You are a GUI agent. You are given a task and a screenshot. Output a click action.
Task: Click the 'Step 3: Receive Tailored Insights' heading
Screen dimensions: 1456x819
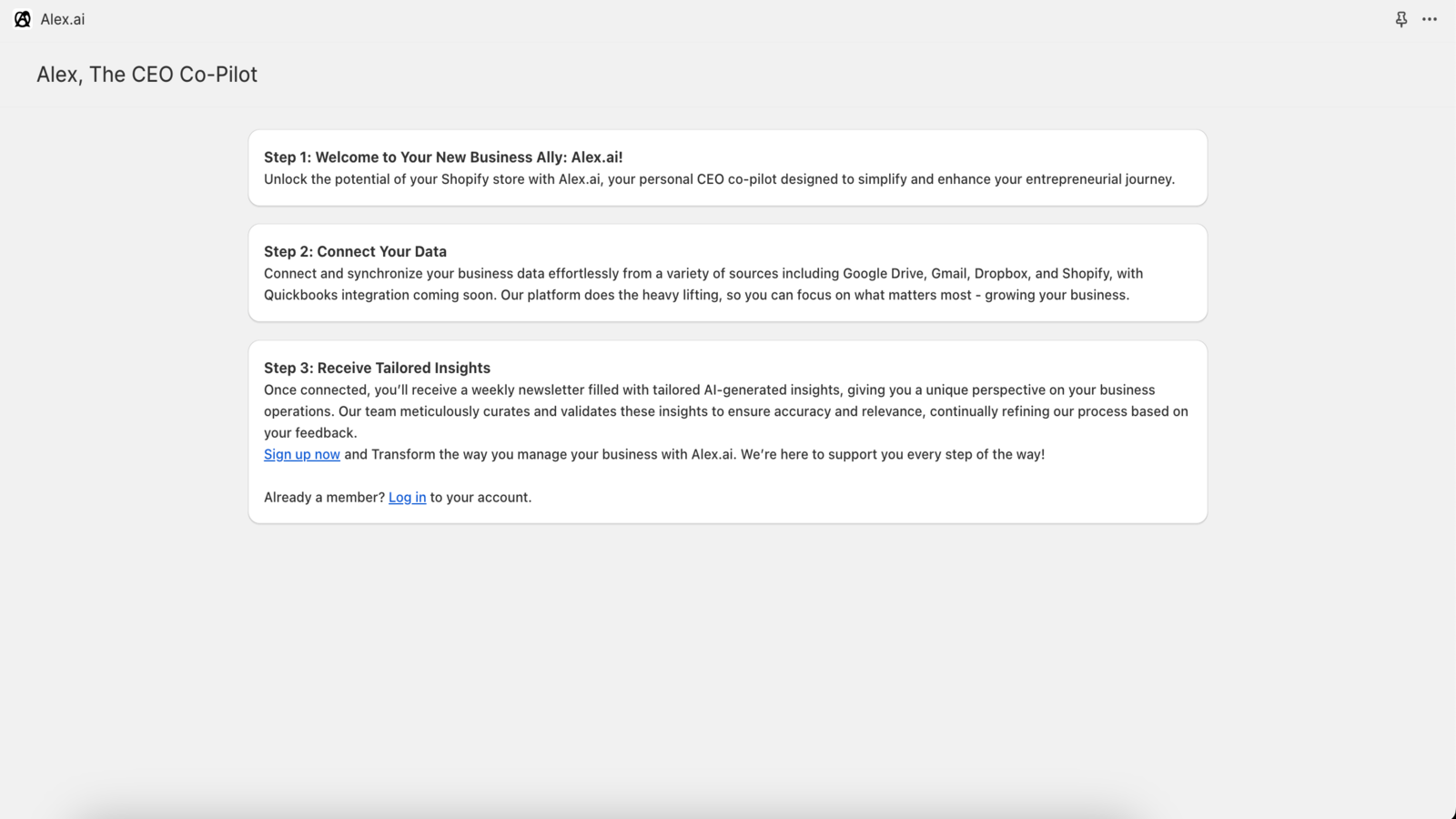(x=377, y=369)
